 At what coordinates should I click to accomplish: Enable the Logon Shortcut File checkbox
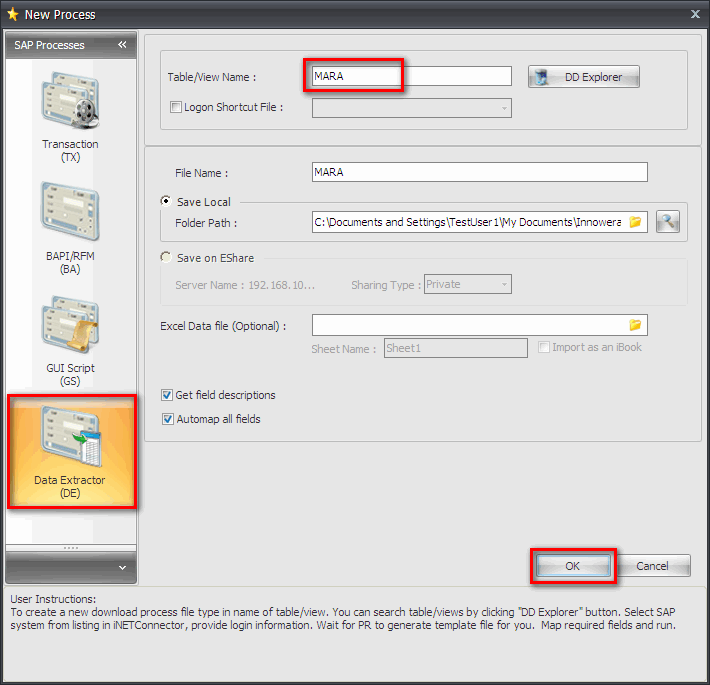(x=176, y=107)
